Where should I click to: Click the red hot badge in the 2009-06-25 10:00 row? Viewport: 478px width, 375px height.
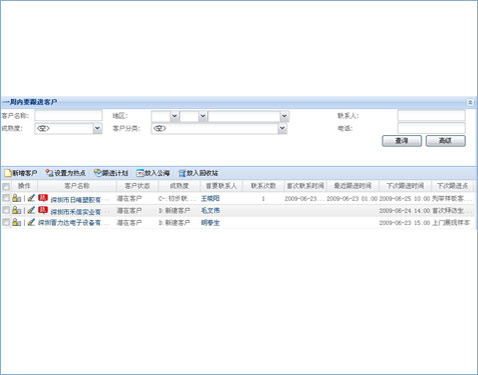coord(43,198)
